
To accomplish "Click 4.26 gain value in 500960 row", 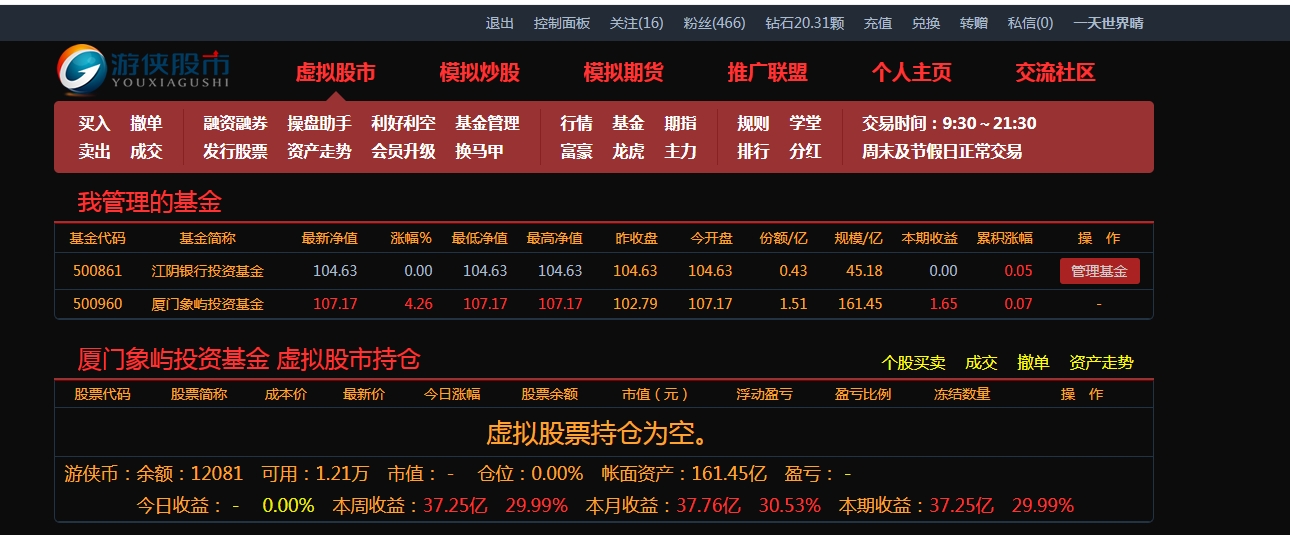I will [418, 304].
